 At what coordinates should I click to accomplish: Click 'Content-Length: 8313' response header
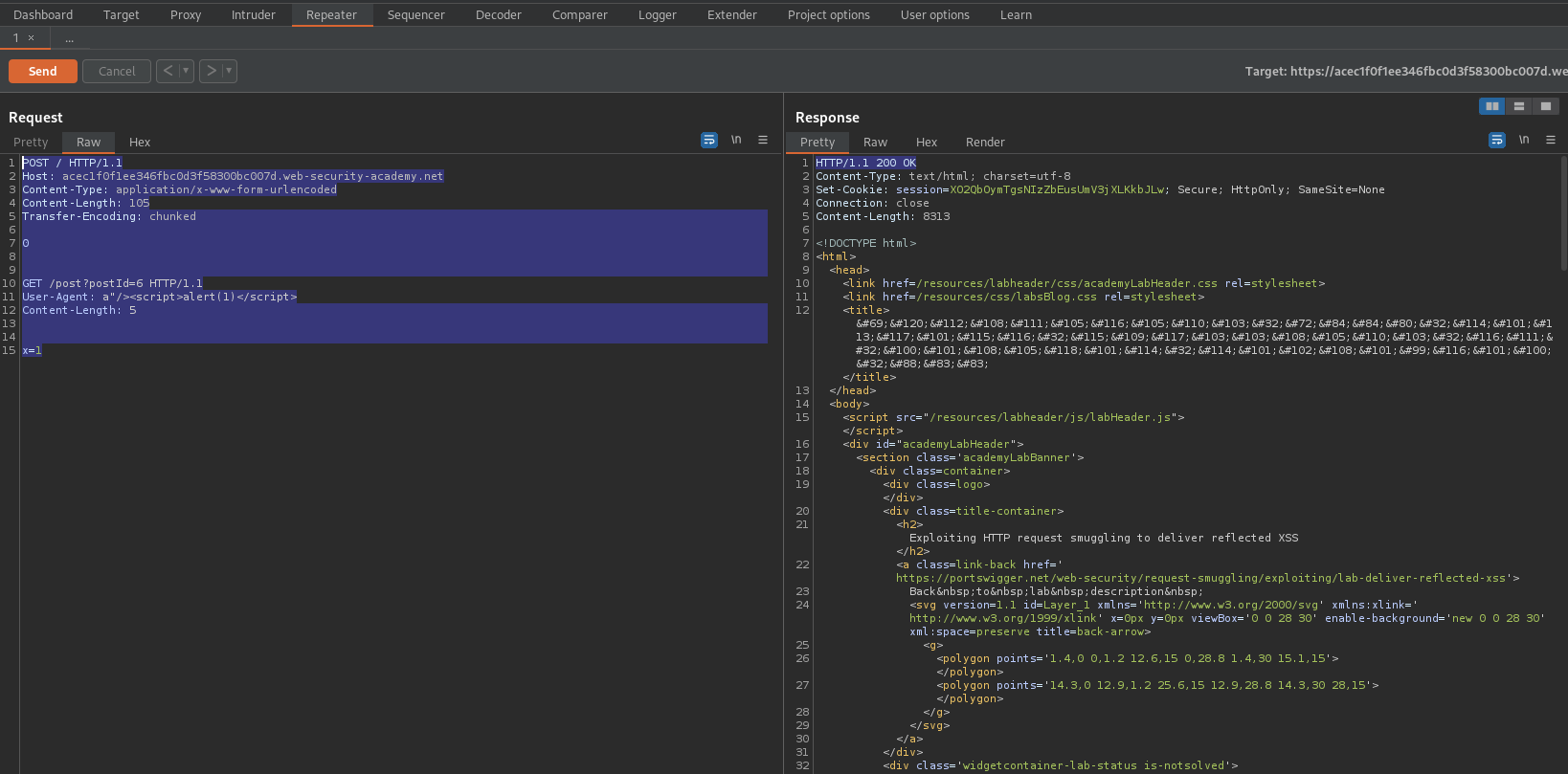(x=883, y=216)
